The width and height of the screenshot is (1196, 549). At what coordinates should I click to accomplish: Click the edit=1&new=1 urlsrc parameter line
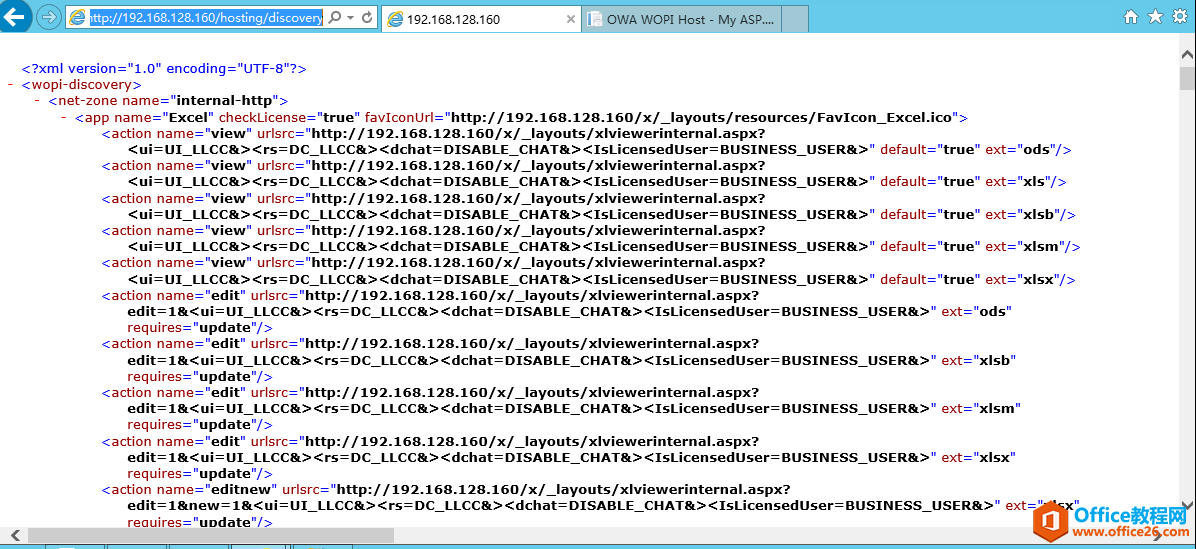coord(563,506)
